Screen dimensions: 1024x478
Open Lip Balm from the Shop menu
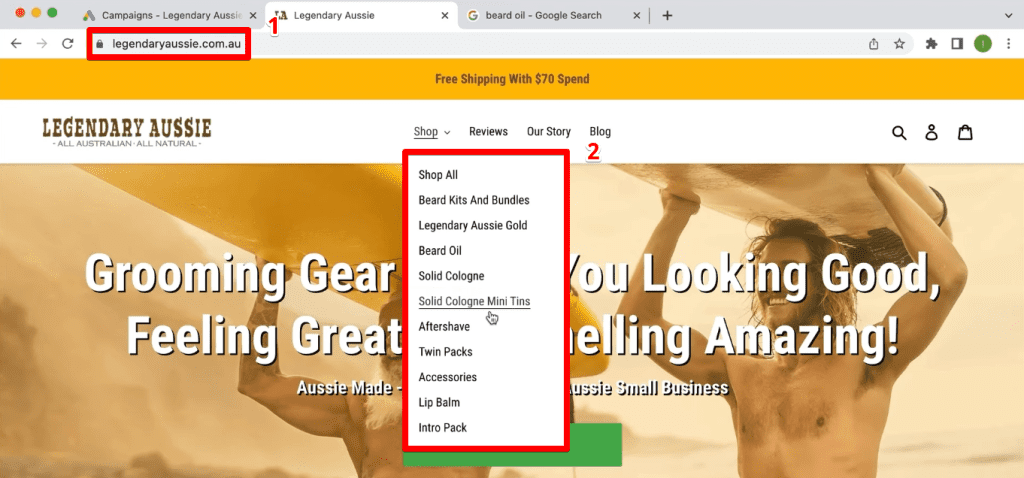tap(440, 403)
